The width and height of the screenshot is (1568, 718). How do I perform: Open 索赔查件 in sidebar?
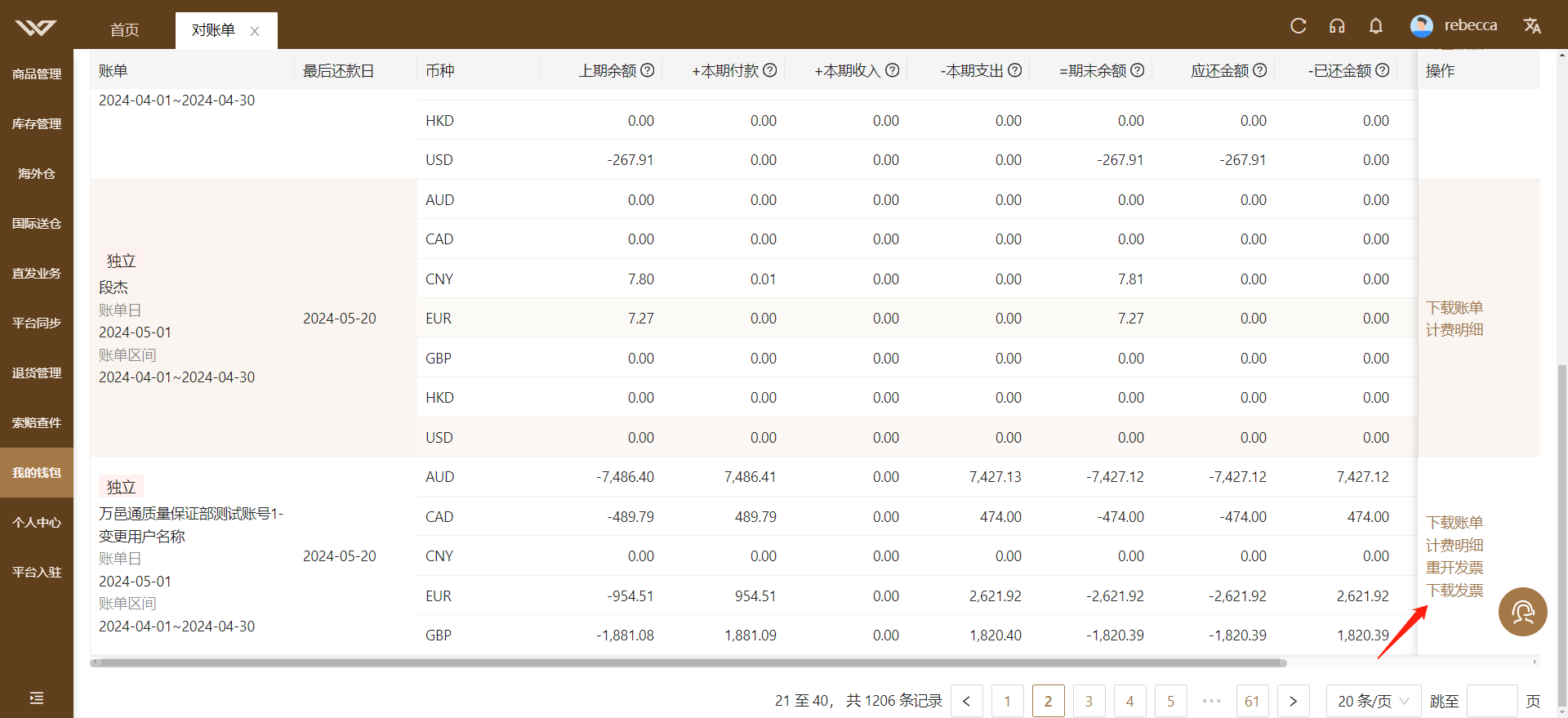pos(37,423)
